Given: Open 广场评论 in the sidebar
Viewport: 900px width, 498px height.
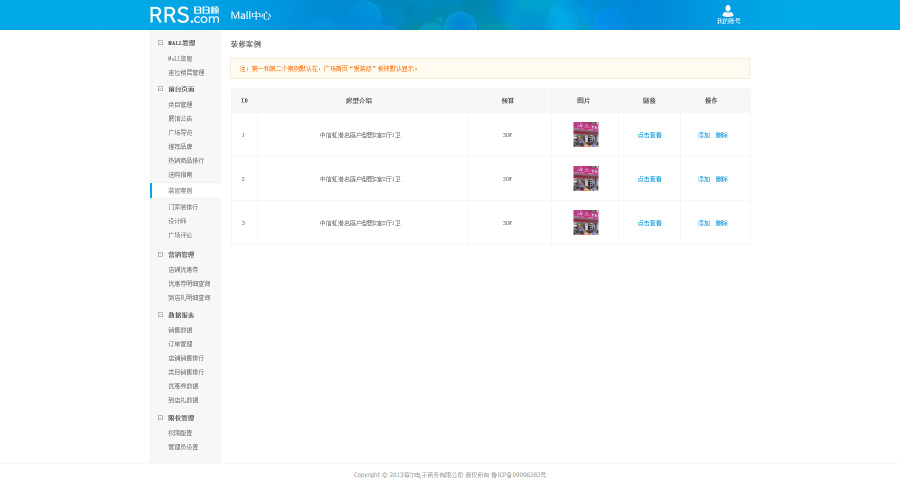Looking at the screenshot, I should [180, 235].
